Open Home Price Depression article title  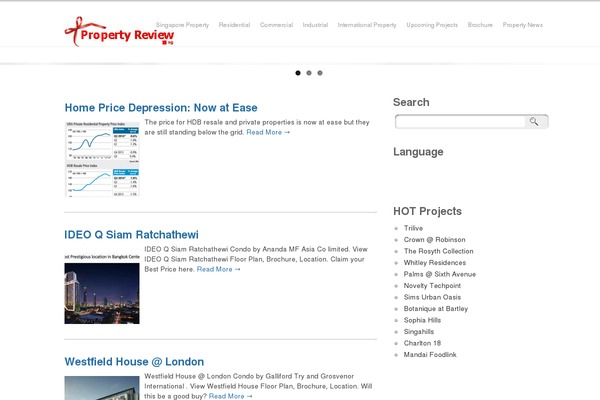click(x=161, y=108)
